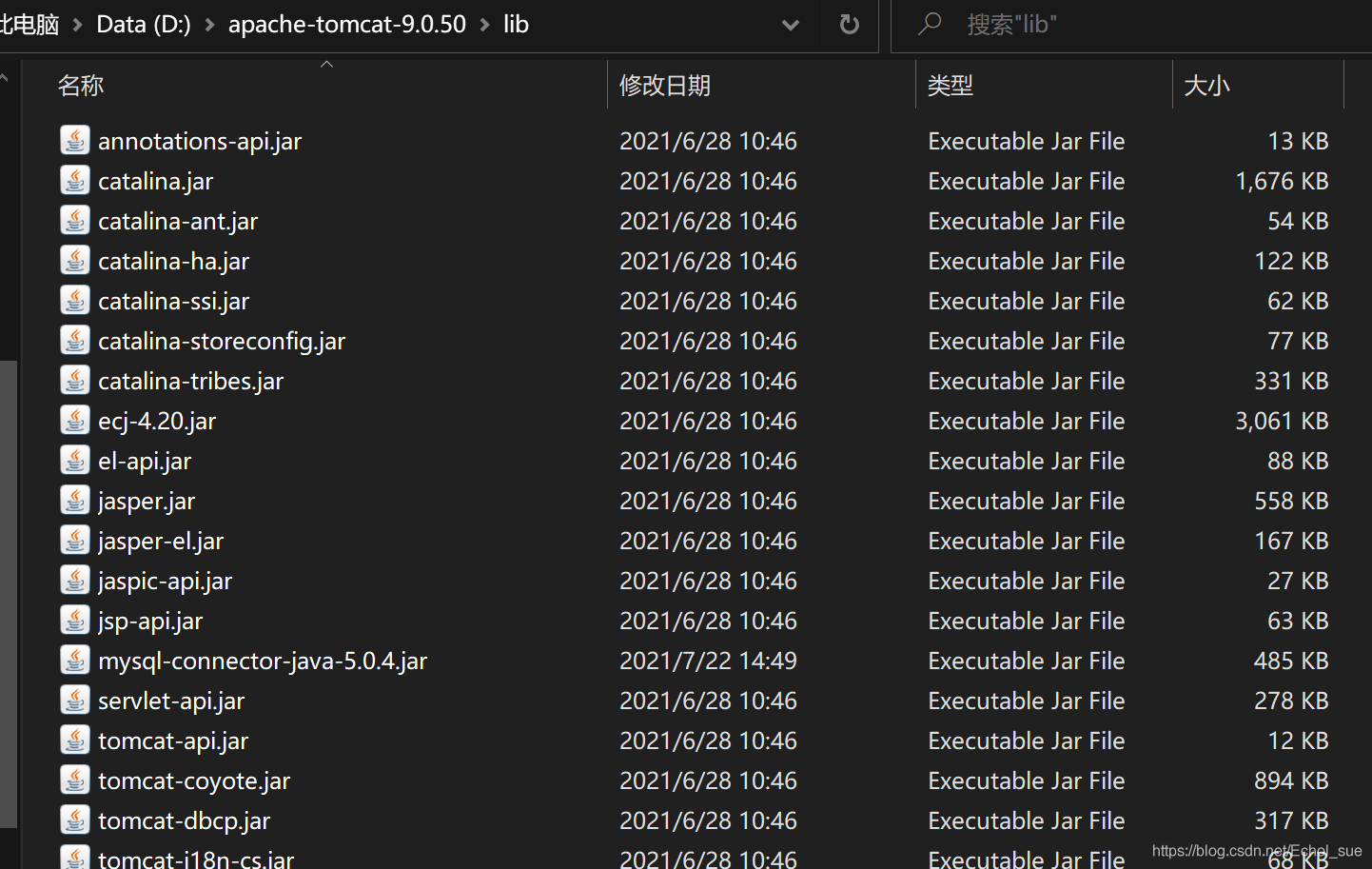
Task: Click the jar icon of jasper.jar
Action: [x=75, y=500]
